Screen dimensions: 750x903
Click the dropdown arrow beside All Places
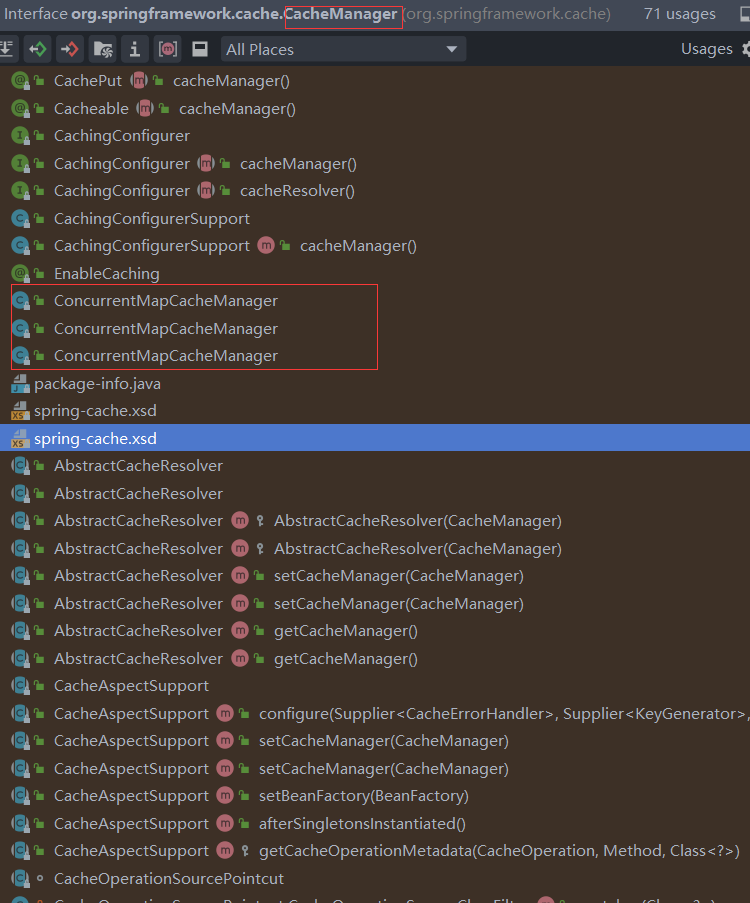click(x=452, y=50)
